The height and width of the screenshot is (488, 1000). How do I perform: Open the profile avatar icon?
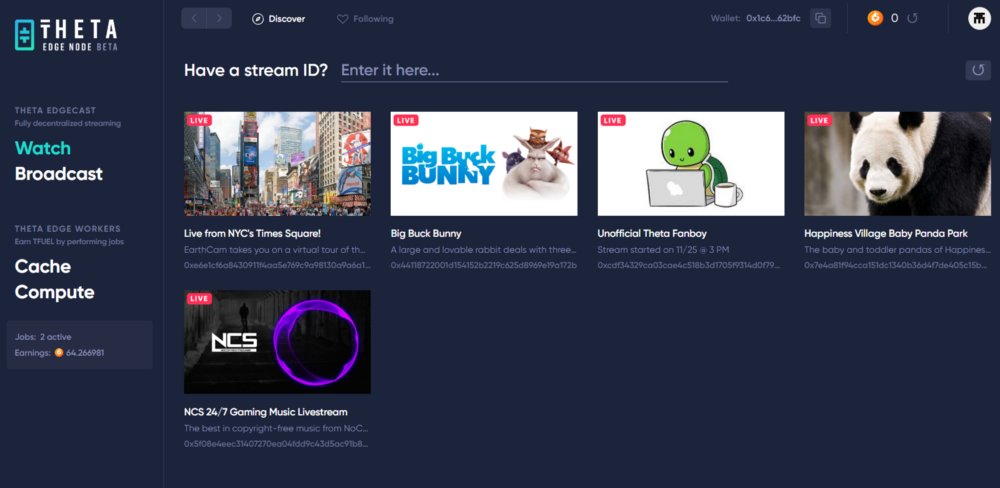(979, 18)
